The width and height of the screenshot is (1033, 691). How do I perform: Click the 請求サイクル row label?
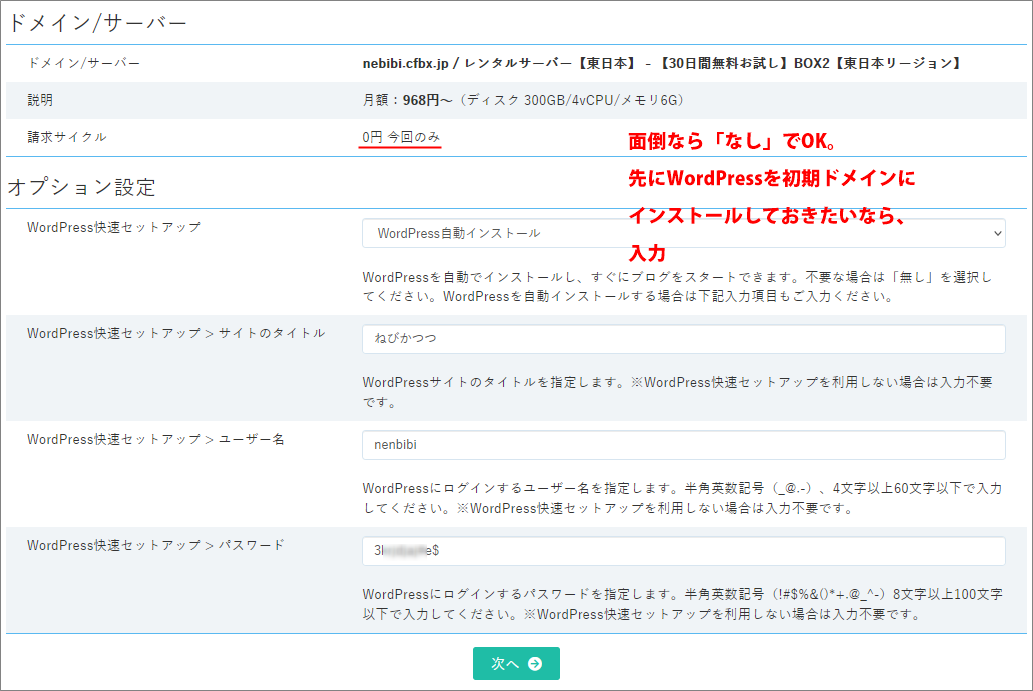coord(67,137)
